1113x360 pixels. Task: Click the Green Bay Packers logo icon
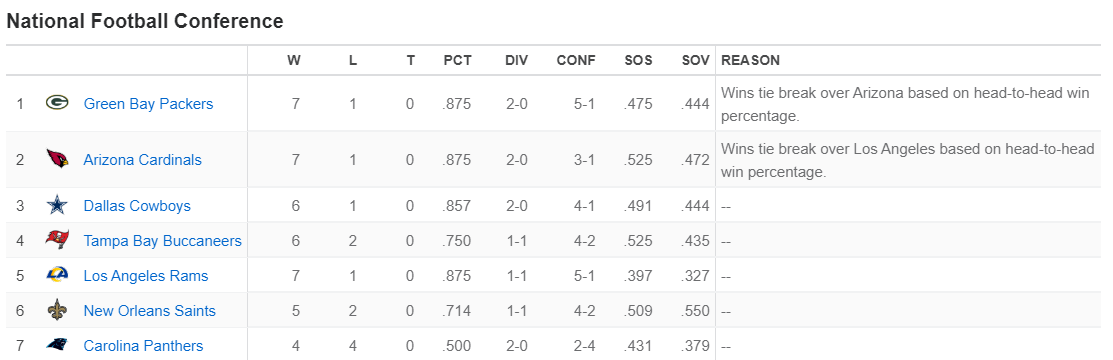57,104
